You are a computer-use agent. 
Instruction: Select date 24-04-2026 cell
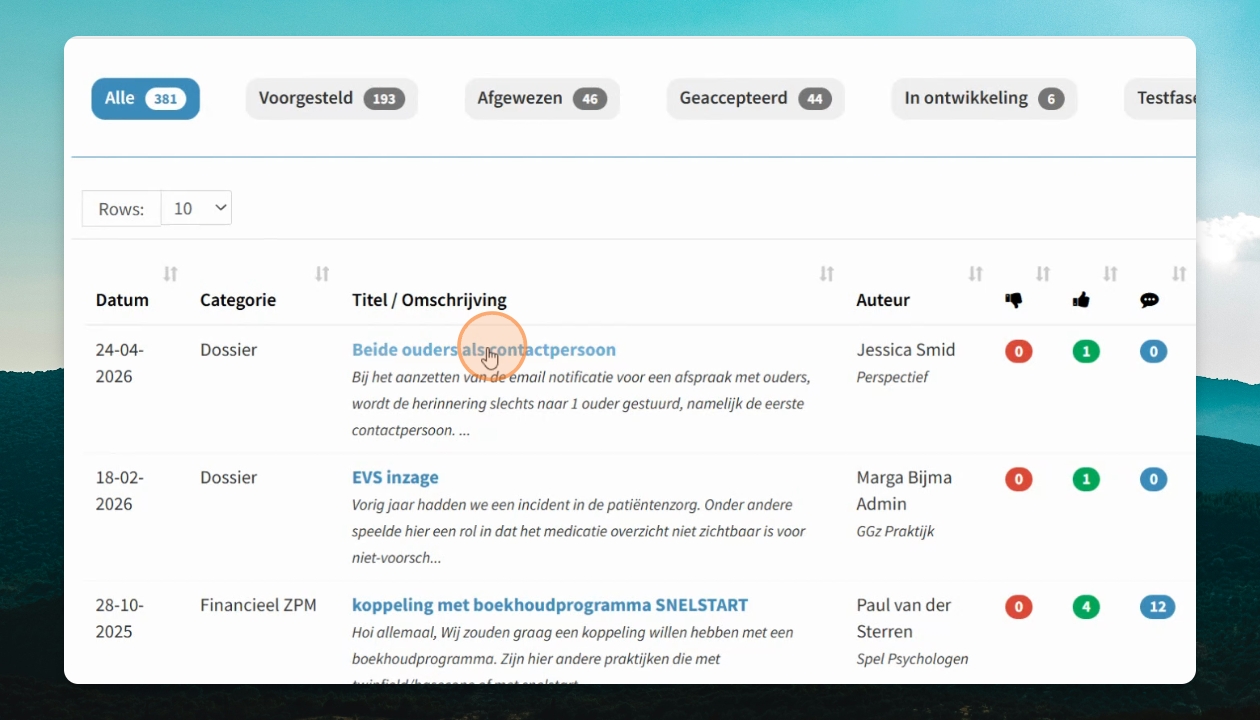(120, 363)
